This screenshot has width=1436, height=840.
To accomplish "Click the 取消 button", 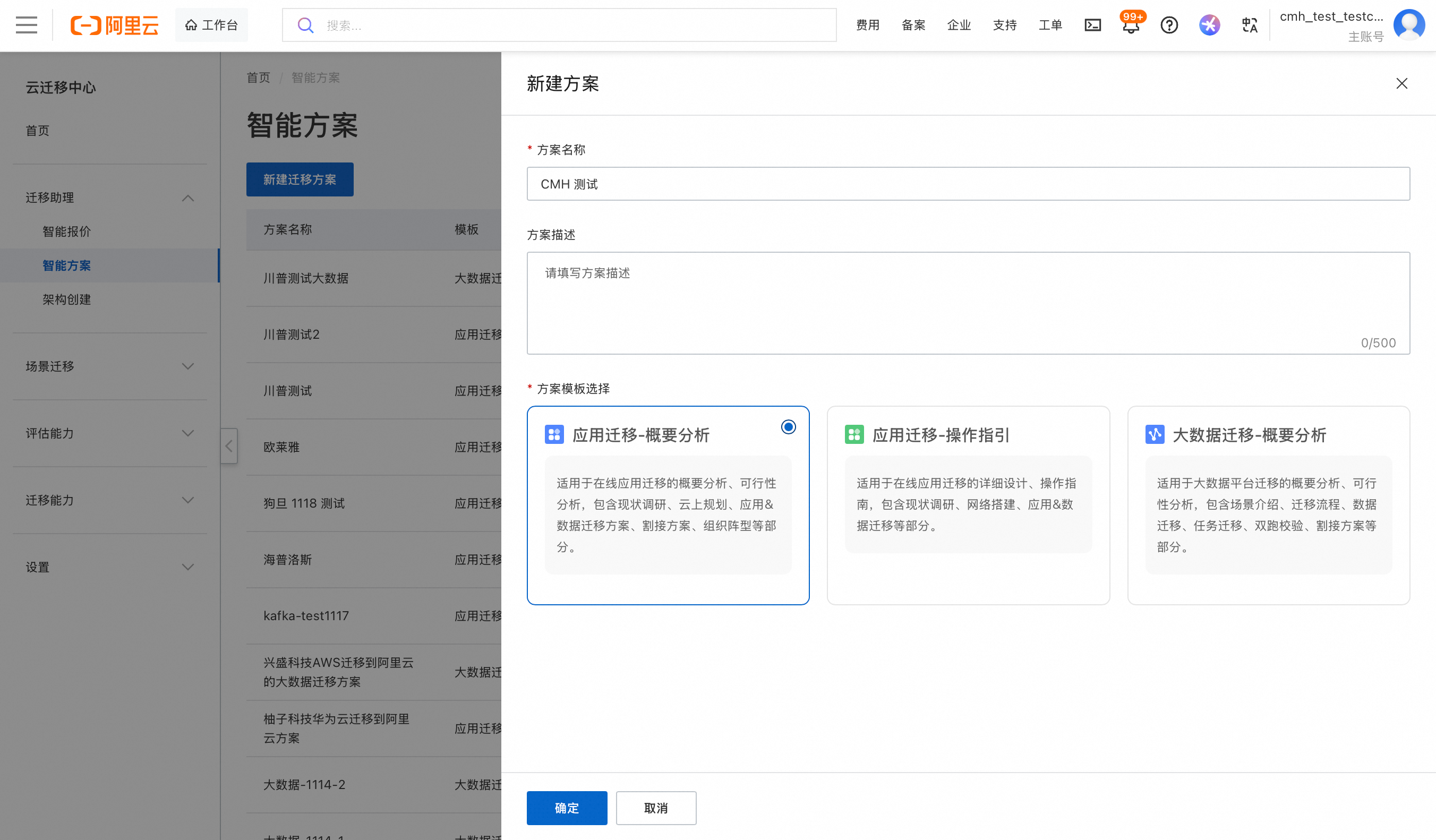I will 655,808.
